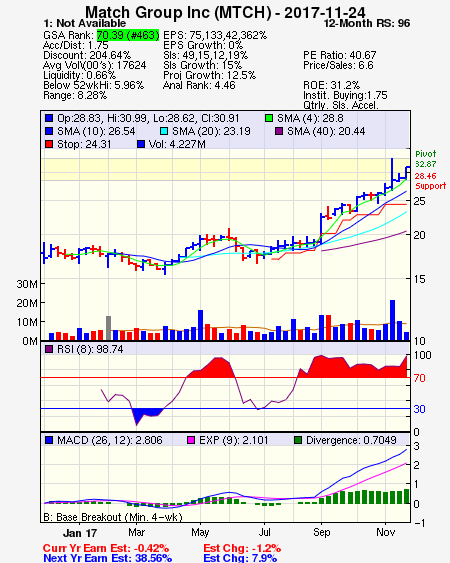Click the green SMA (4) legend swatch
This screenshot has height=563, width=450.
[x=269, y=118]
